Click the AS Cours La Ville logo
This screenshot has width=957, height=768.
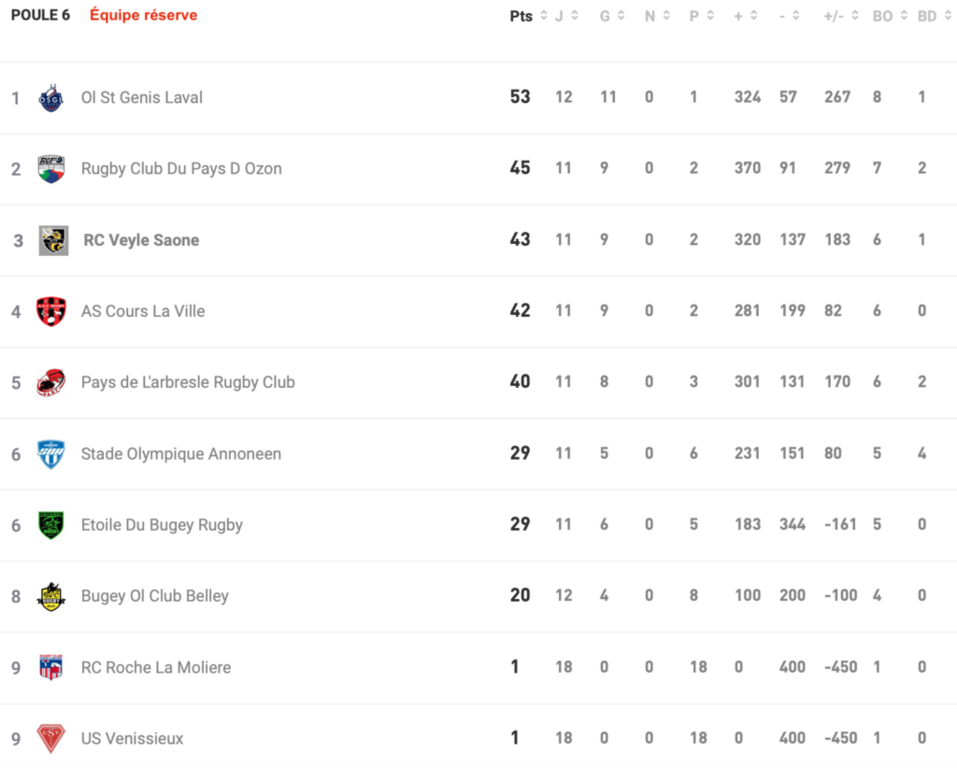(x=51, y=311)
